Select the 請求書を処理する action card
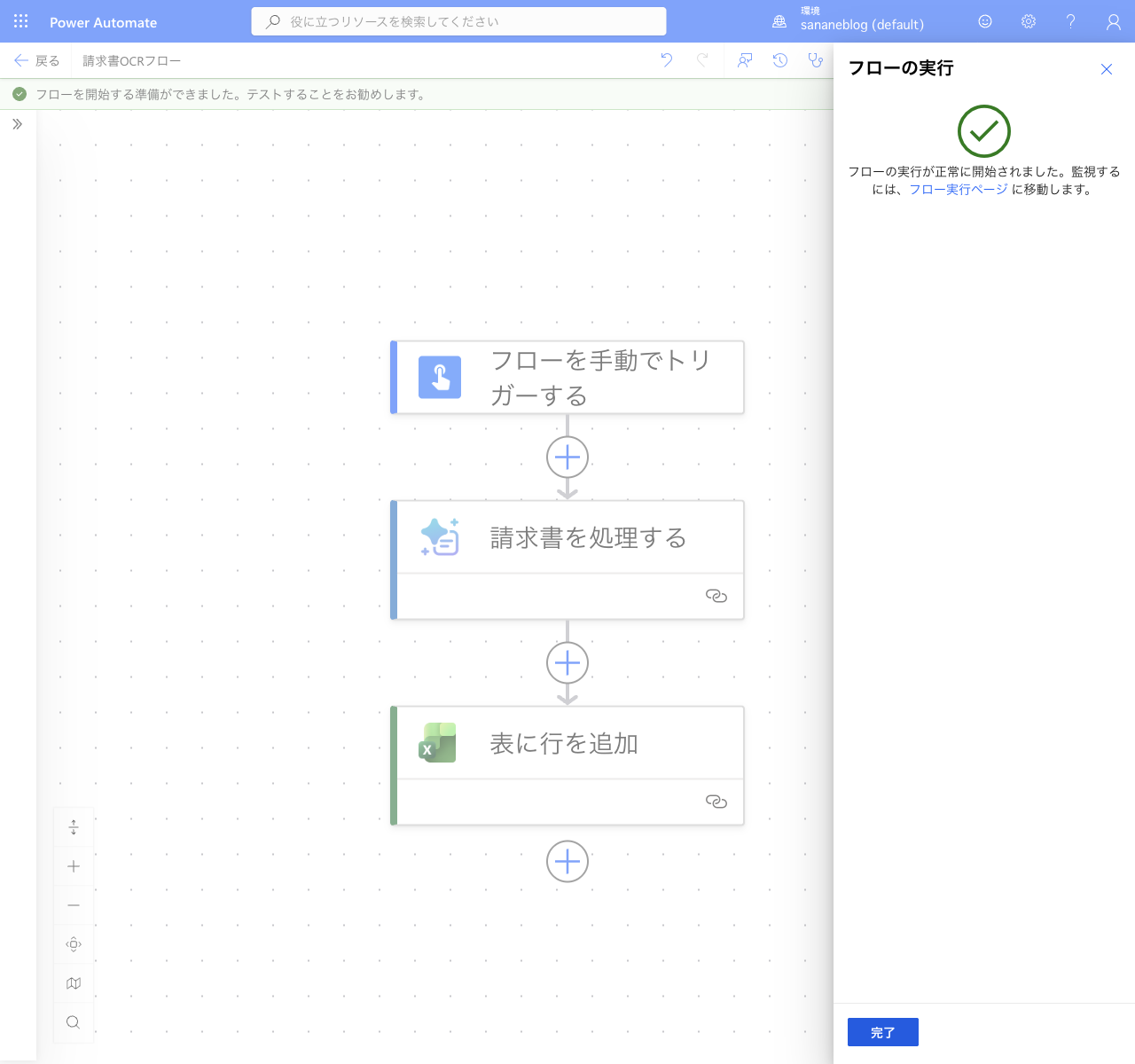1135x1064 pixels. tap(567, 560)
